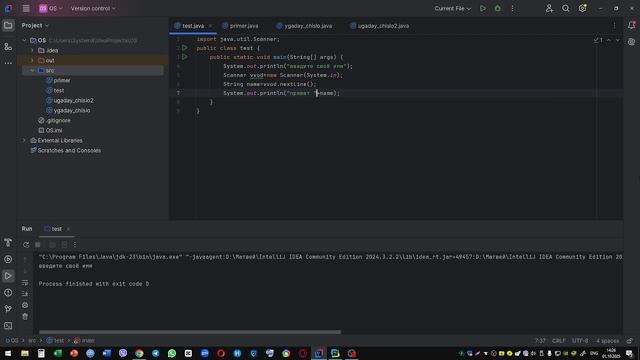Jump to previous highlighted problem arrow
640x360 pixels.
tap(609, 40)
